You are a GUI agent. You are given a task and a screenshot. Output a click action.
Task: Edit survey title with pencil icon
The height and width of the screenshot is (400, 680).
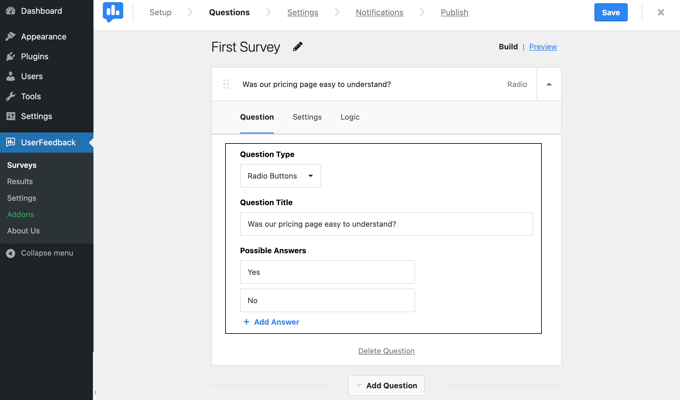pyautogui.click(x=298, y=46)
